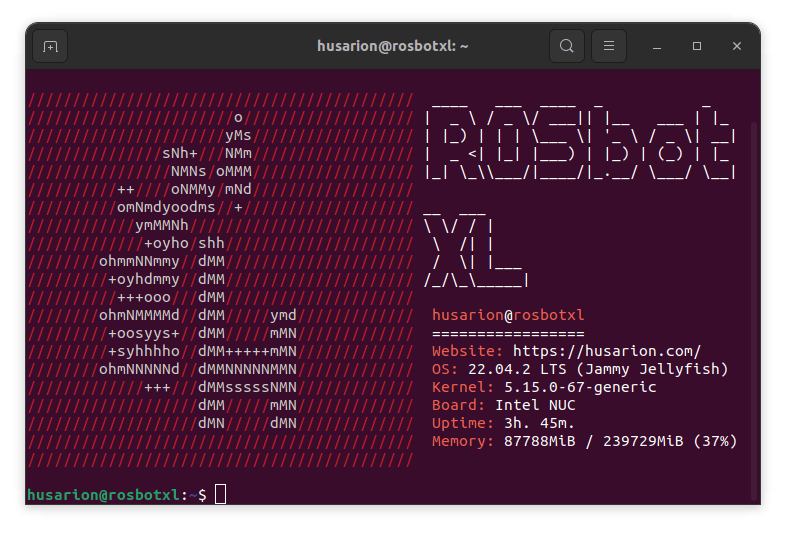The height and width of the screenshot is (533, 786).
Task: Click the dMMNNNNNMMN text in ASCII logo
Action: coord(247,370)
